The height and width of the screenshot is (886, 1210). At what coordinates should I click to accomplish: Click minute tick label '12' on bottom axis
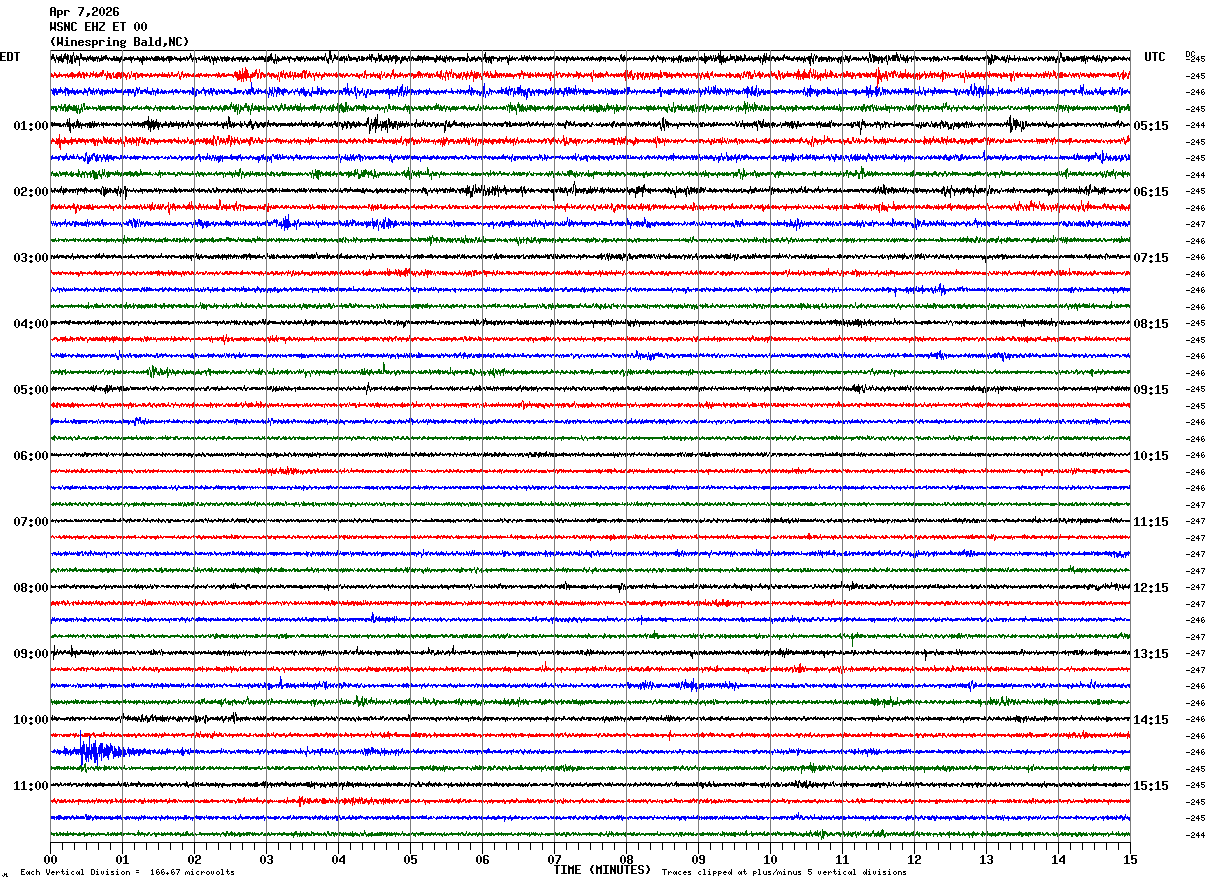[x=914, y=859]
